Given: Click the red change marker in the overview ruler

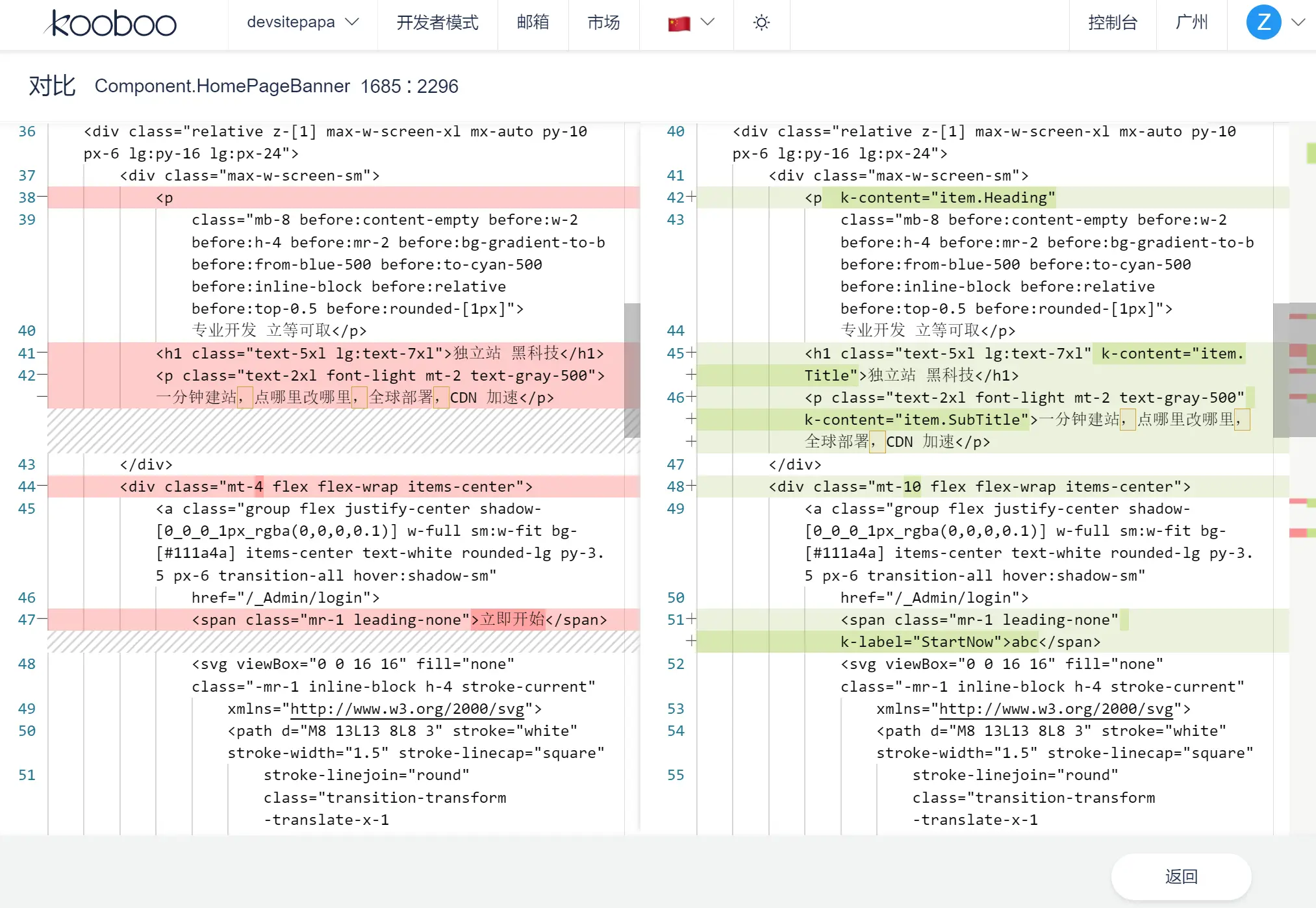Looking at the screenshot, I should 1297,533.
